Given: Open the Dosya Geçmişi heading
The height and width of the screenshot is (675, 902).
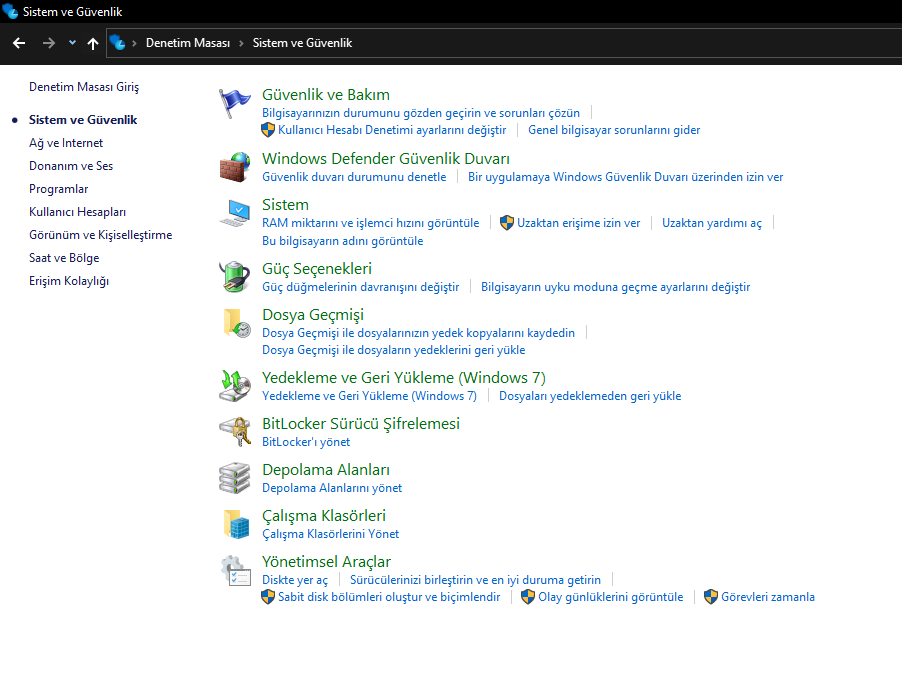Looking at the screenshot, I should [x=312, y=314].
